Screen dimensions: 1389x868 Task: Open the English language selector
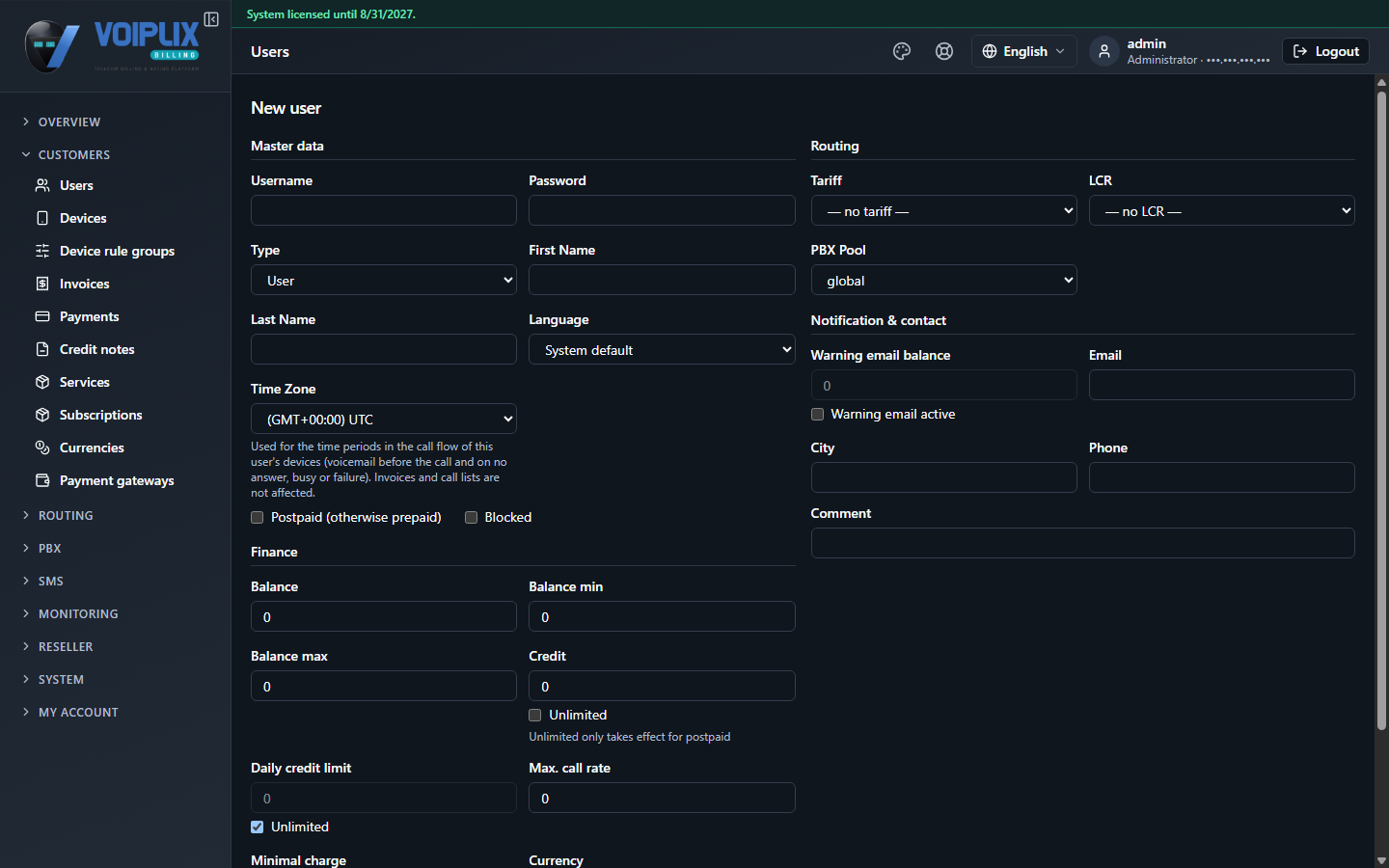tap(1024, 51)
